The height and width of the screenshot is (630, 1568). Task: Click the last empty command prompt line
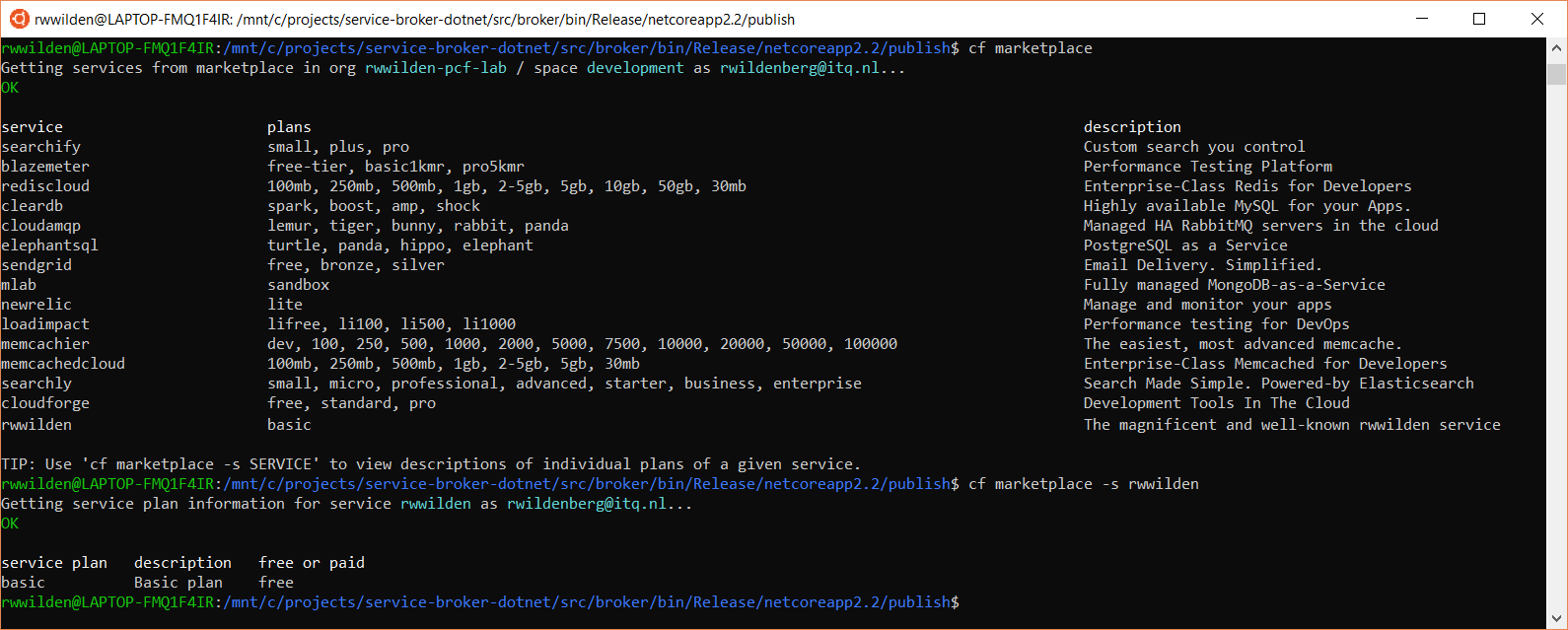480,602
